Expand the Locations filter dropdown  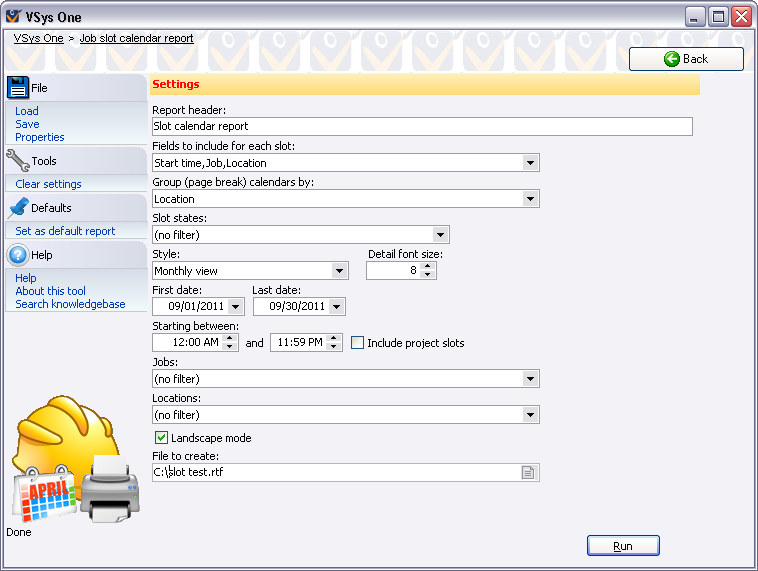[530, 415]
